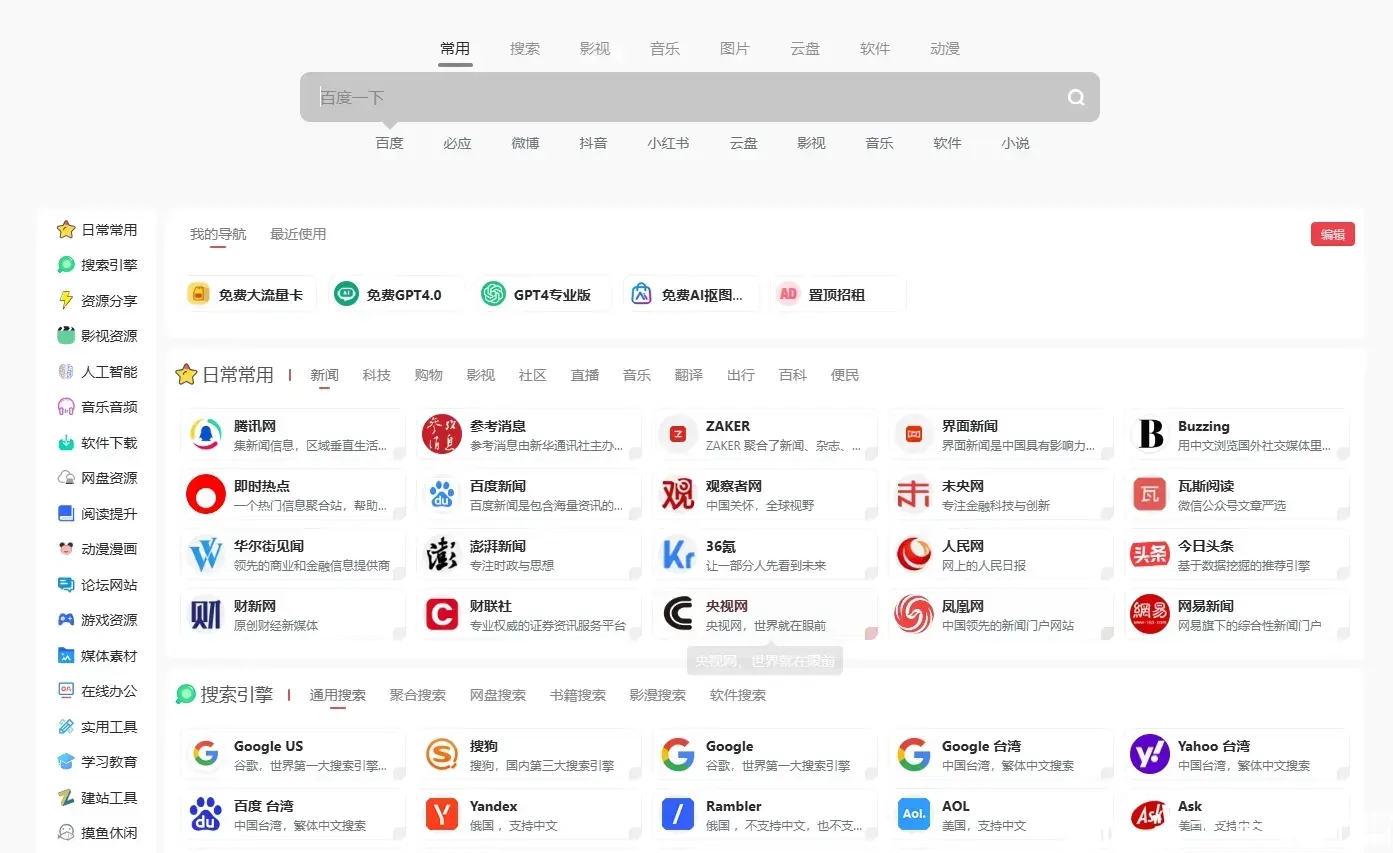The image size is (1393, 853).
Task: Click the 华尔街见闻 W logo icon
Action: click(206, 555)
